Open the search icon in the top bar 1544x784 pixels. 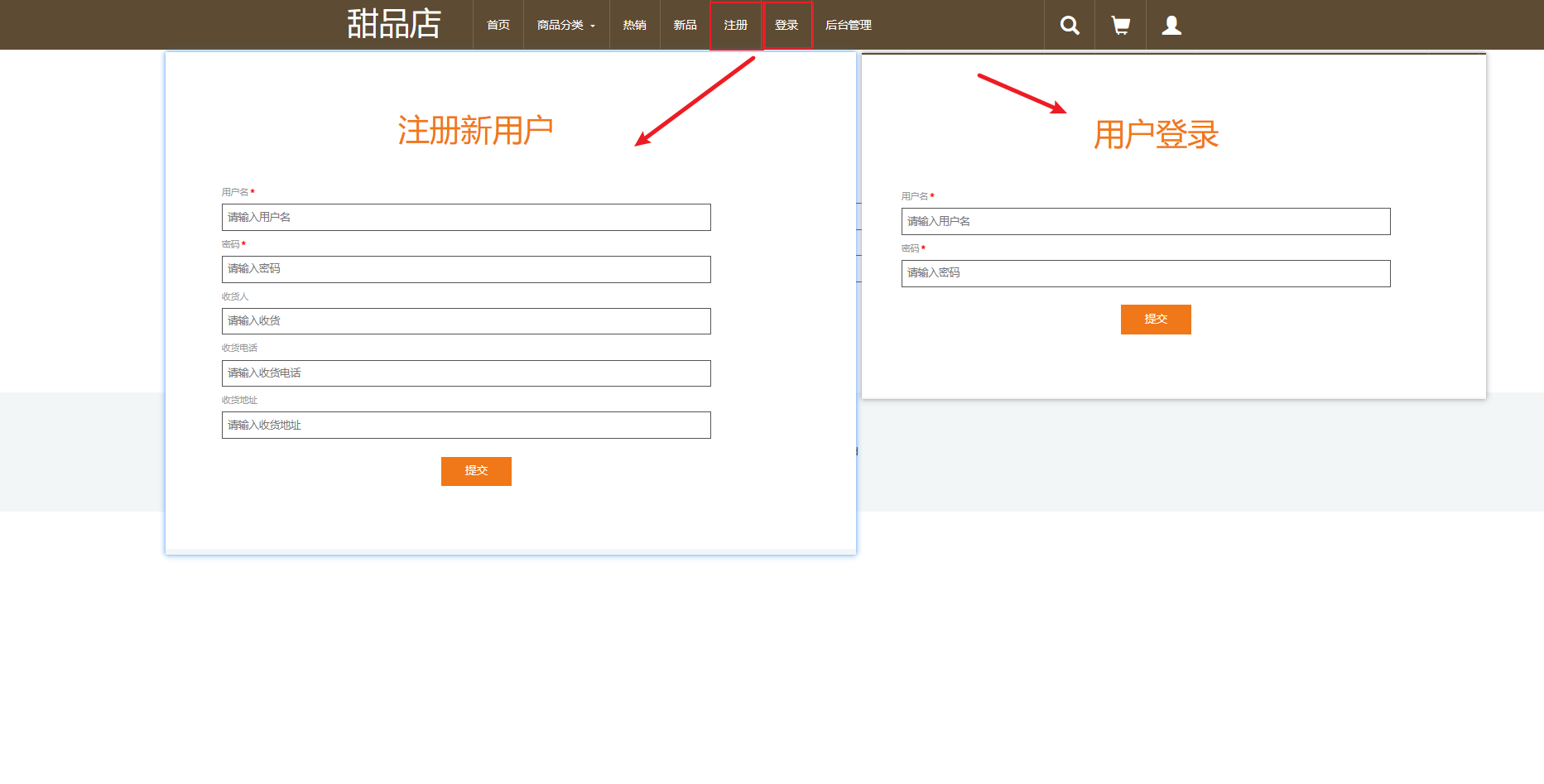(x=1069, y=25)
